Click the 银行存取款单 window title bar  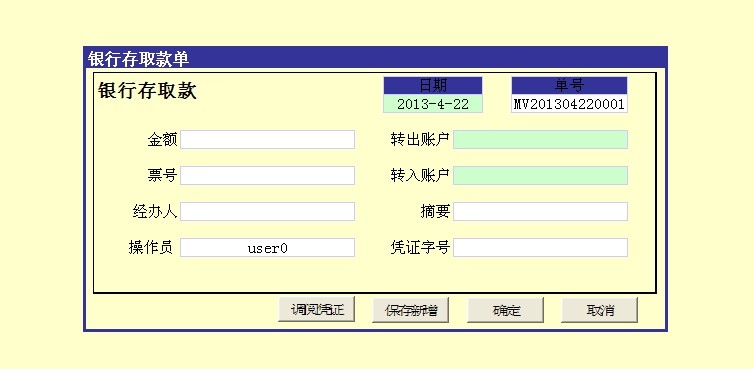pyautogui.click(x=376, y=58)
